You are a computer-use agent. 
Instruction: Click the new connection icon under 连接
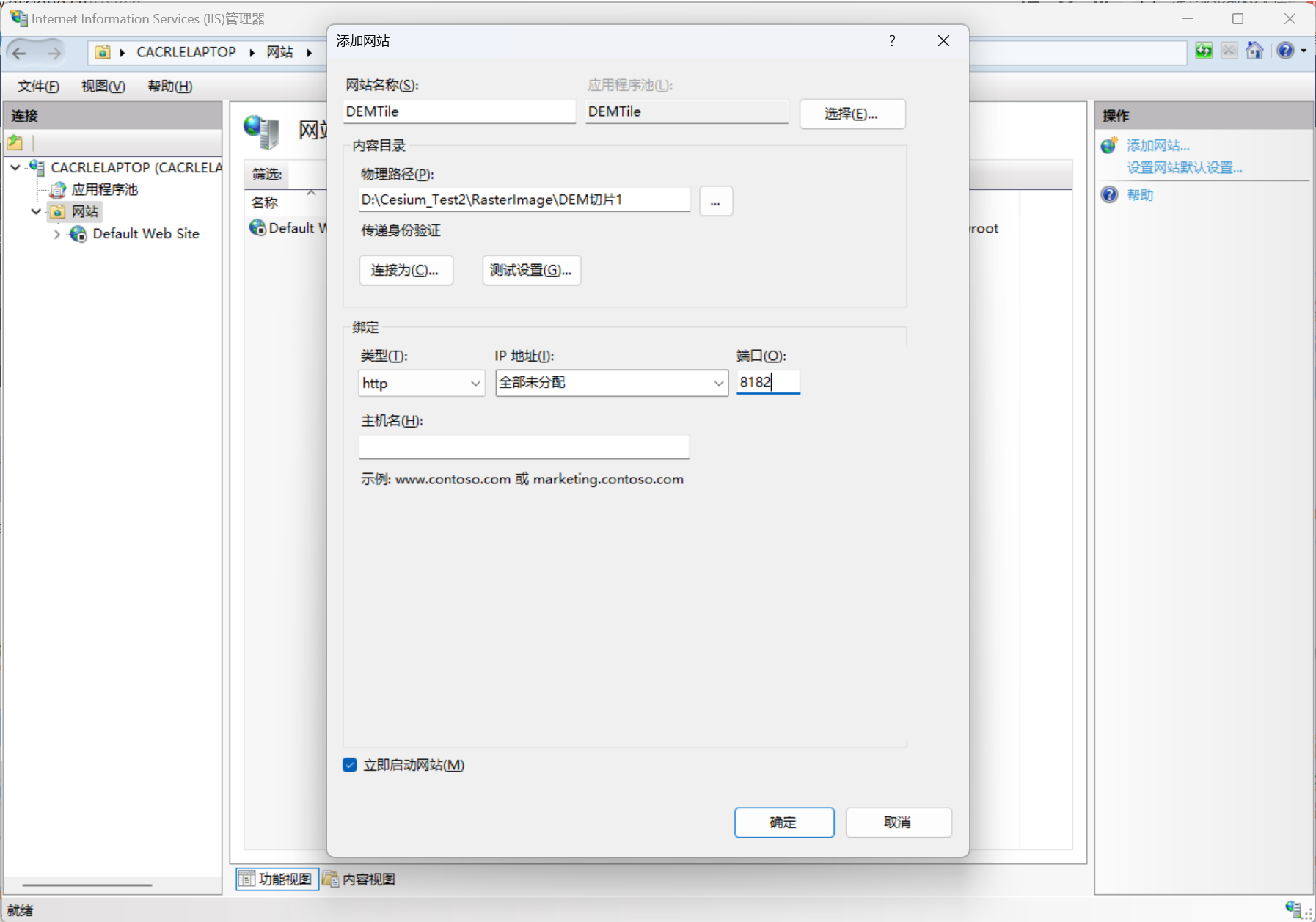[x=15, y=142]
